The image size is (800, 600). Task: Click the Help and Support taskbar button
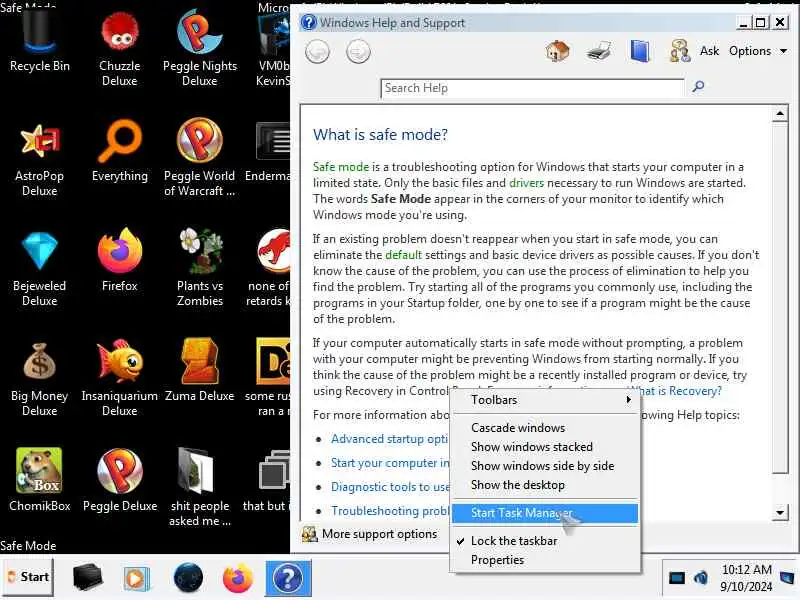tap(288, 578)
